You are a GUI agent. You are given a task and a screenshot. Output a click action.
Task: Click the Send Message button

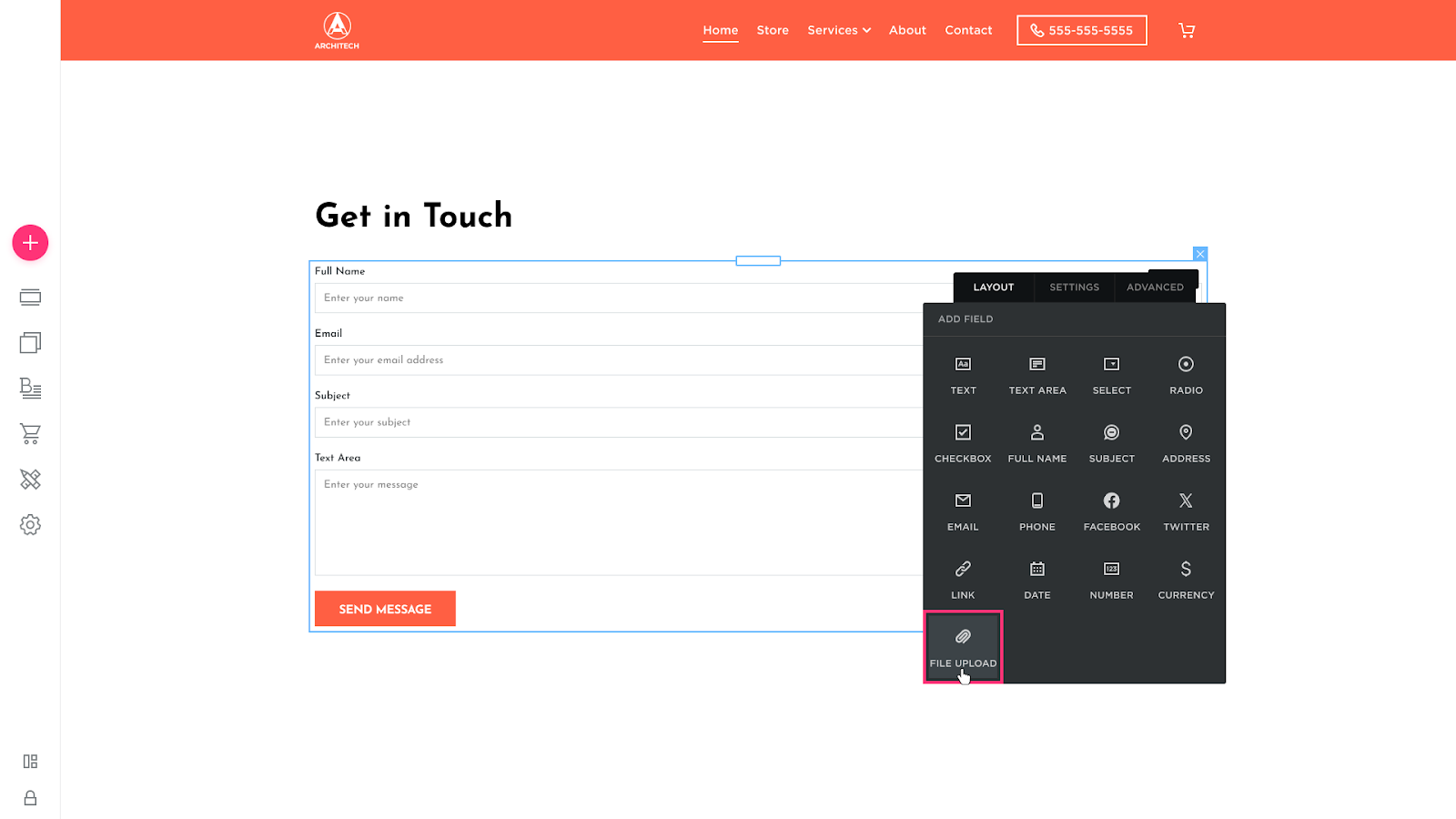coord(385,609)
